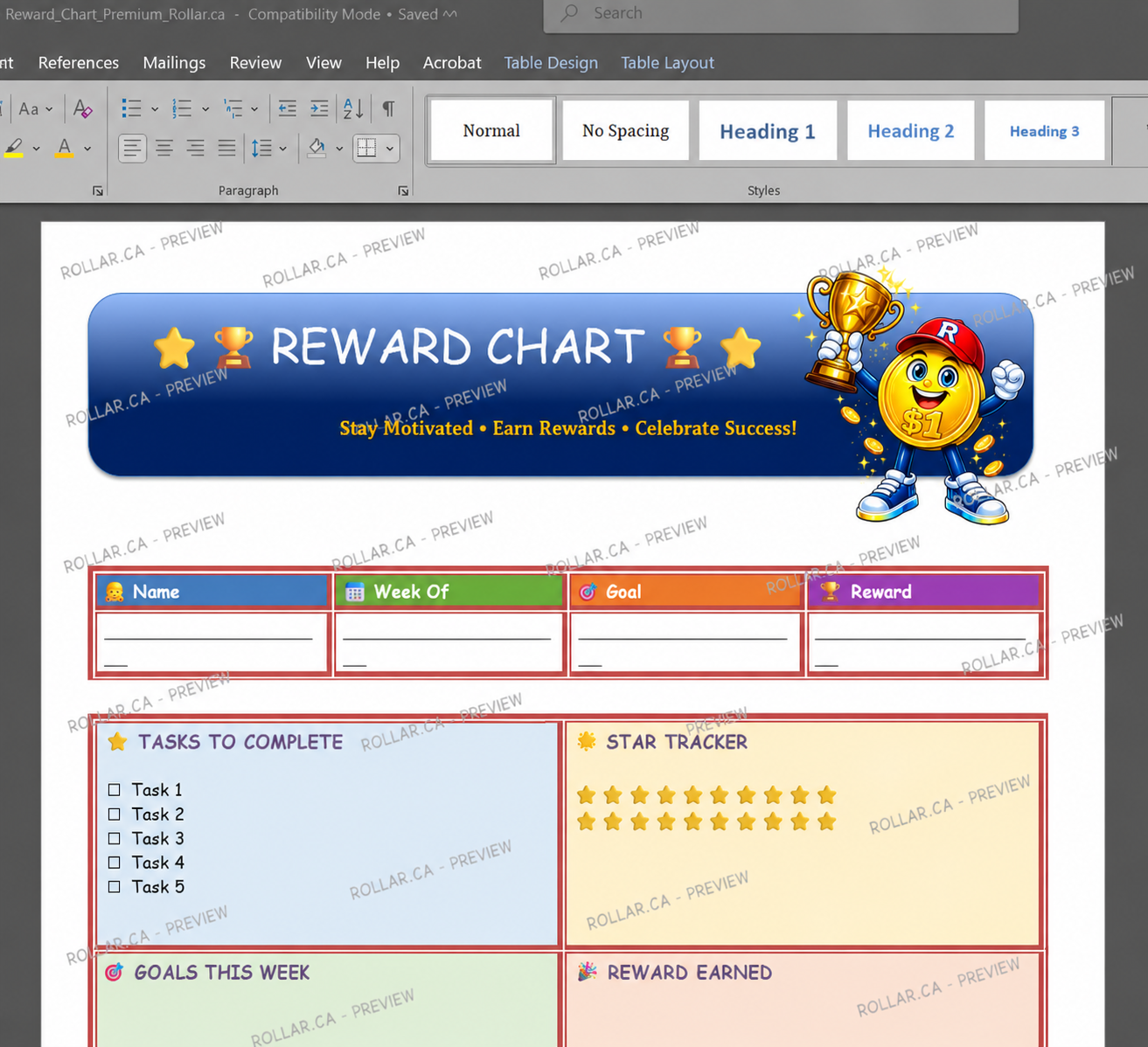Expand line spacing options arrow
Viewport: 1148px width, 1047px height.
[283, 149]
